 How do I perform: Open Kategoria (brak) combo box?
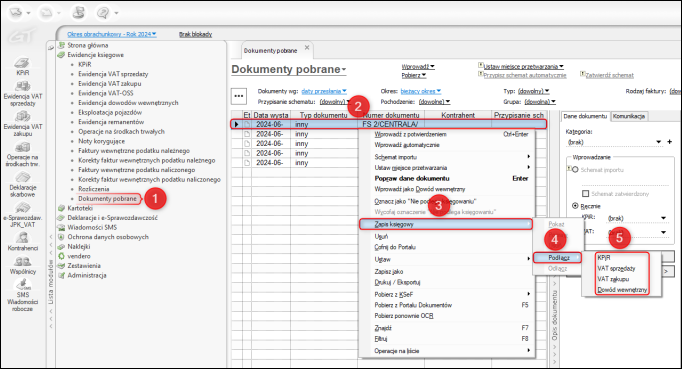[614, 142]
